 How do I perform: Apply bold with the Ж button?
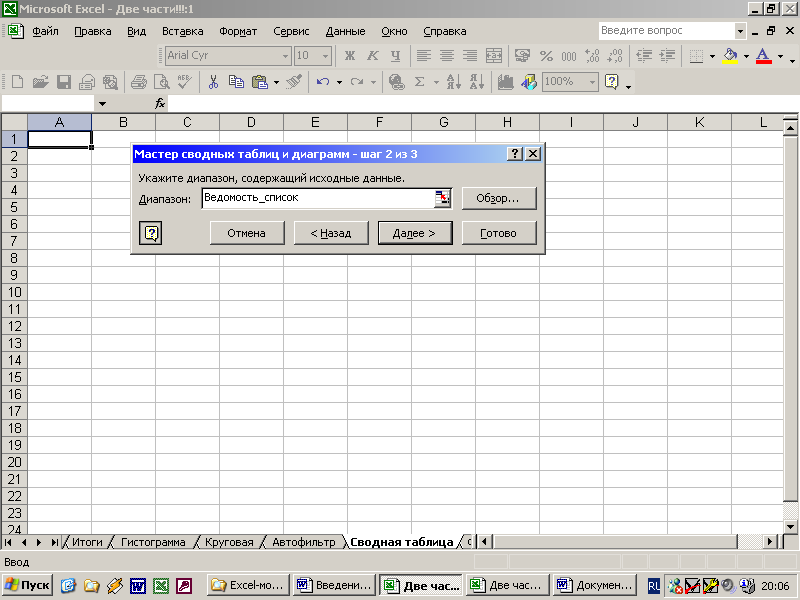[349, 56]
